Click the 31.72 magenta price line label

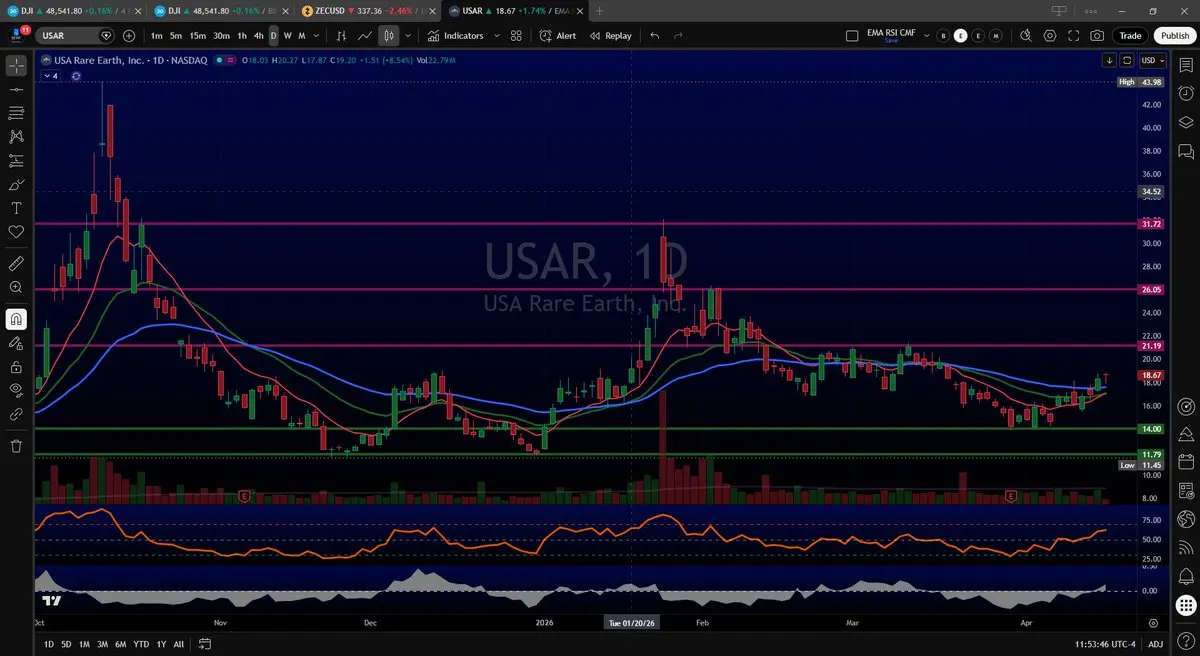pyautogui.click(x=1151, y=224)
